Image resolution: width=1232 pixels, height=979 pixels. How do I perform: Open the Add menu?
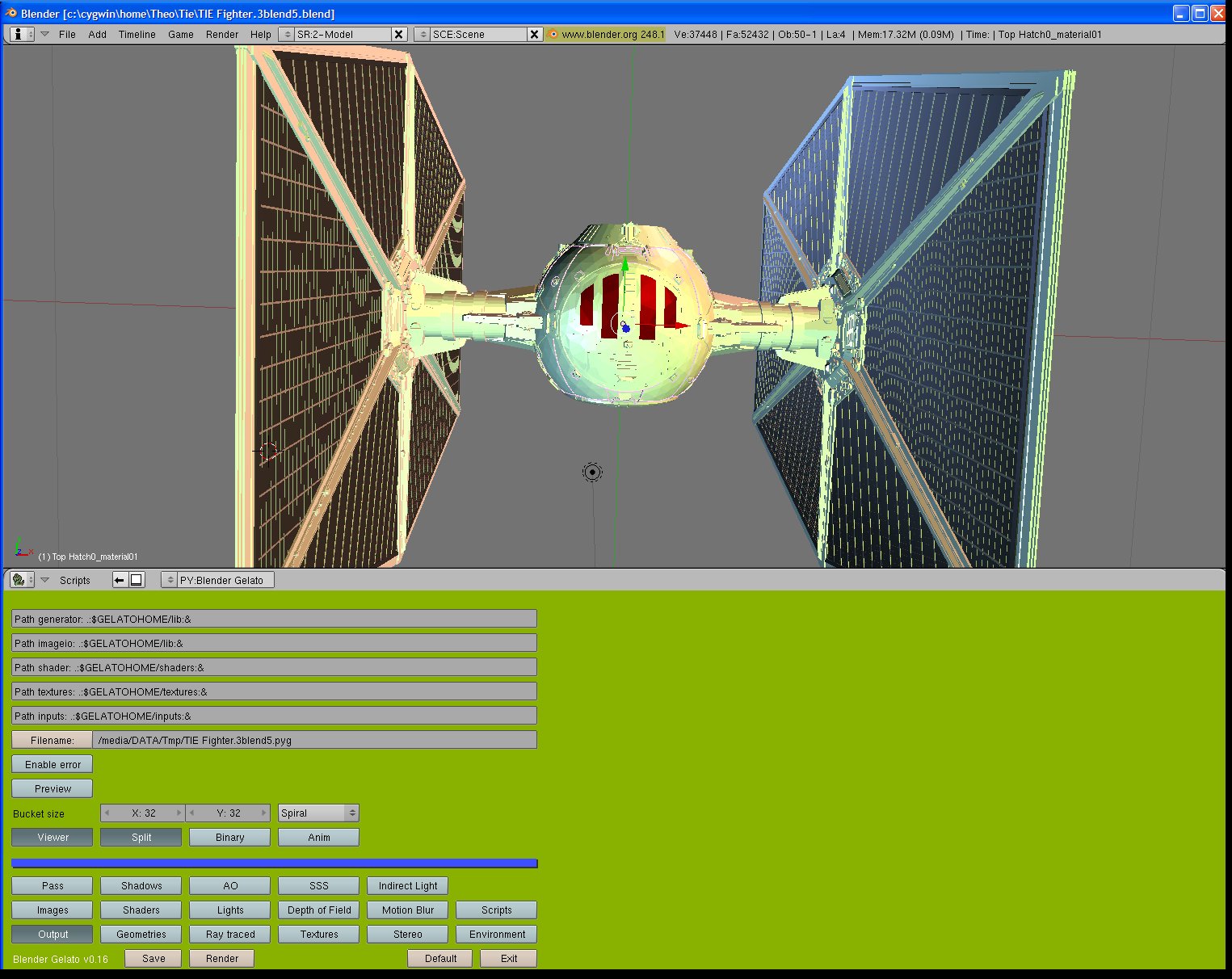click(x=97, y=35)
